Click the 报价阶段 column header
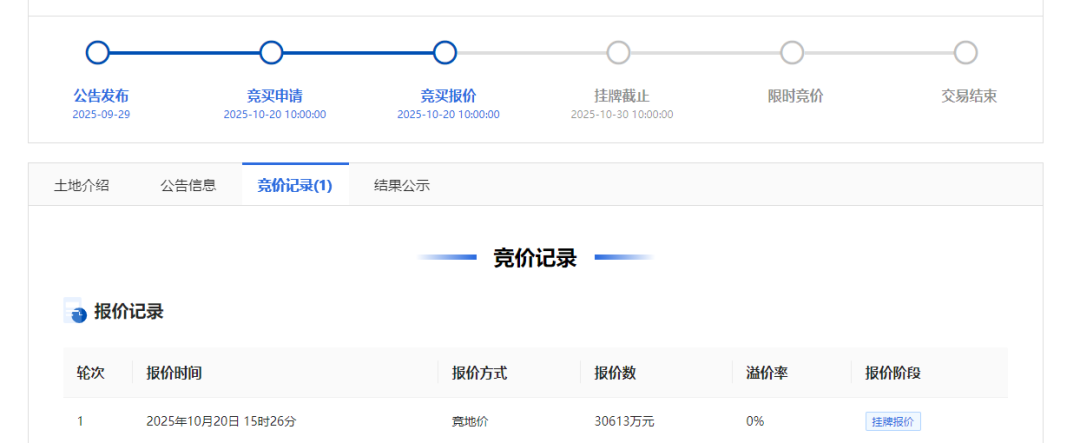The width and height of the screenshot is (1080, 443). coord(893,373)
